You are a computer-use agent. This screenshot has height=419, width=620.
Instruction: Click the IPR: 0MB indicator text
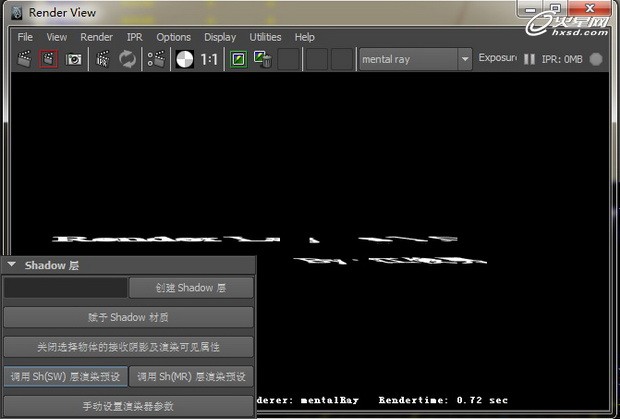tap(562, 60)
